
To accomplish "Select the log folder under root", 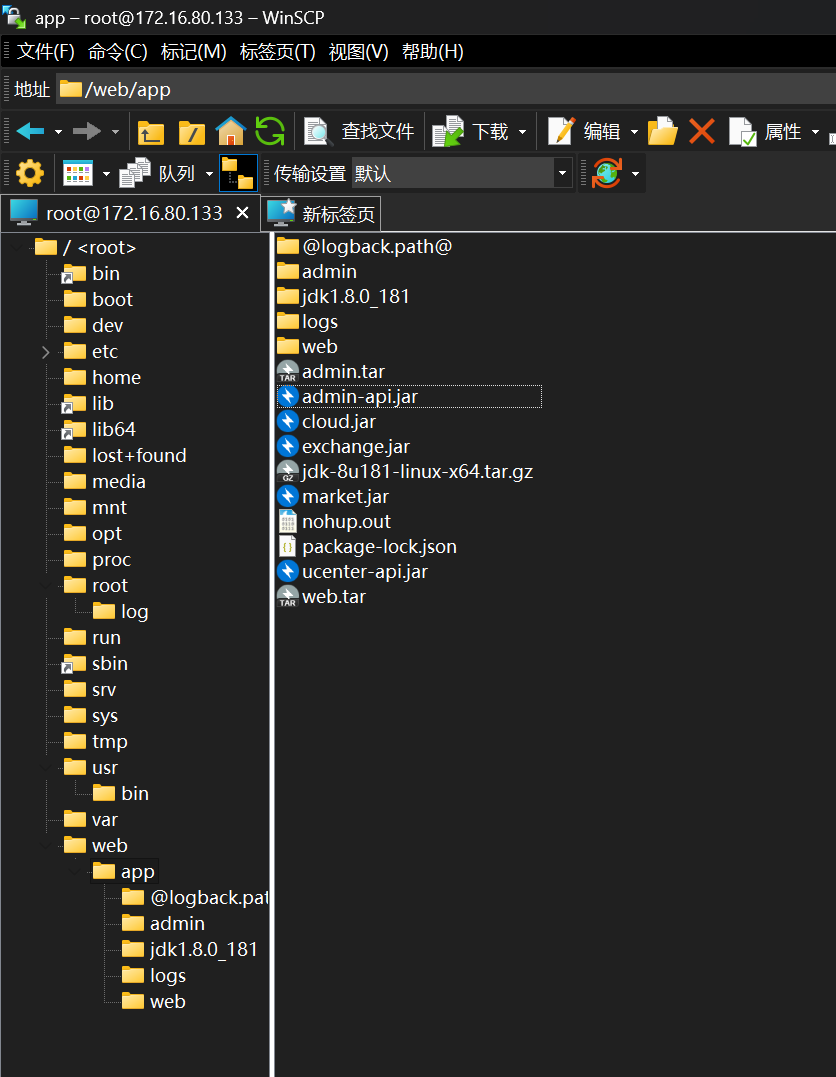I will [120, 611].
